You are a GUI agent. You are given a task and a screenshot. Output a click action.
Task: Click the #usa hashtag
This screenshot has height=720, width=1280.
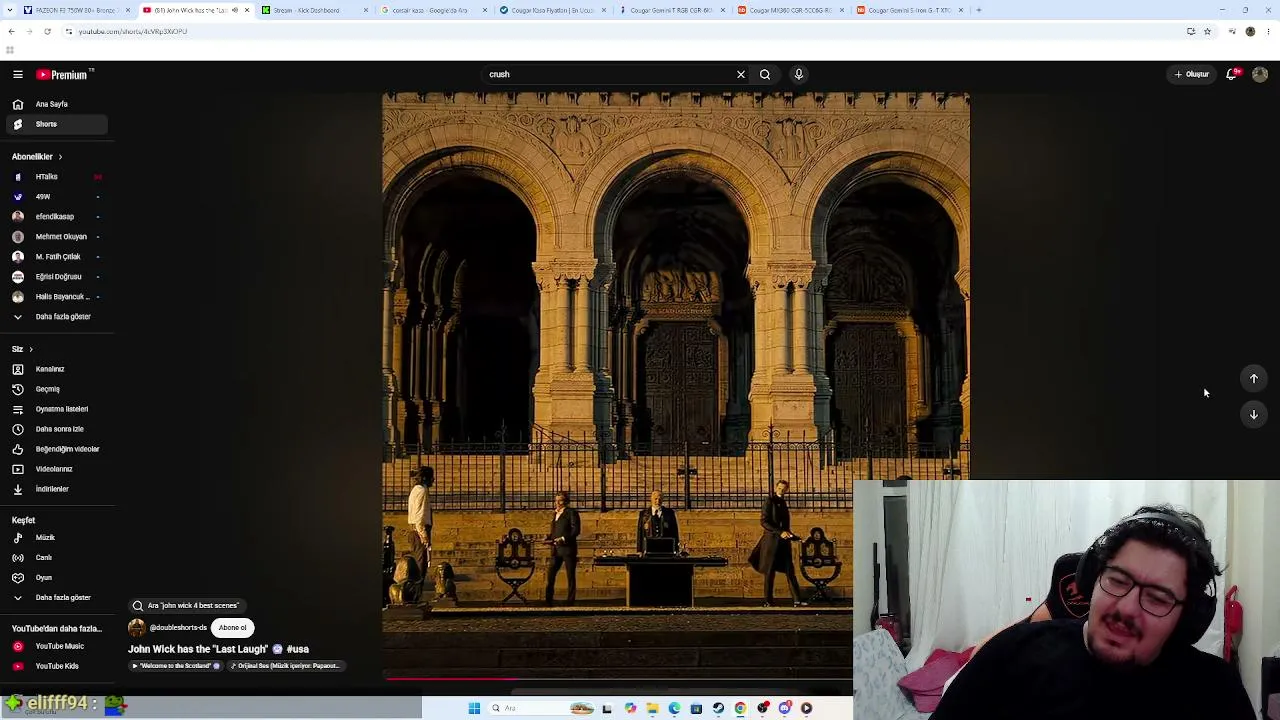point(298,650)
